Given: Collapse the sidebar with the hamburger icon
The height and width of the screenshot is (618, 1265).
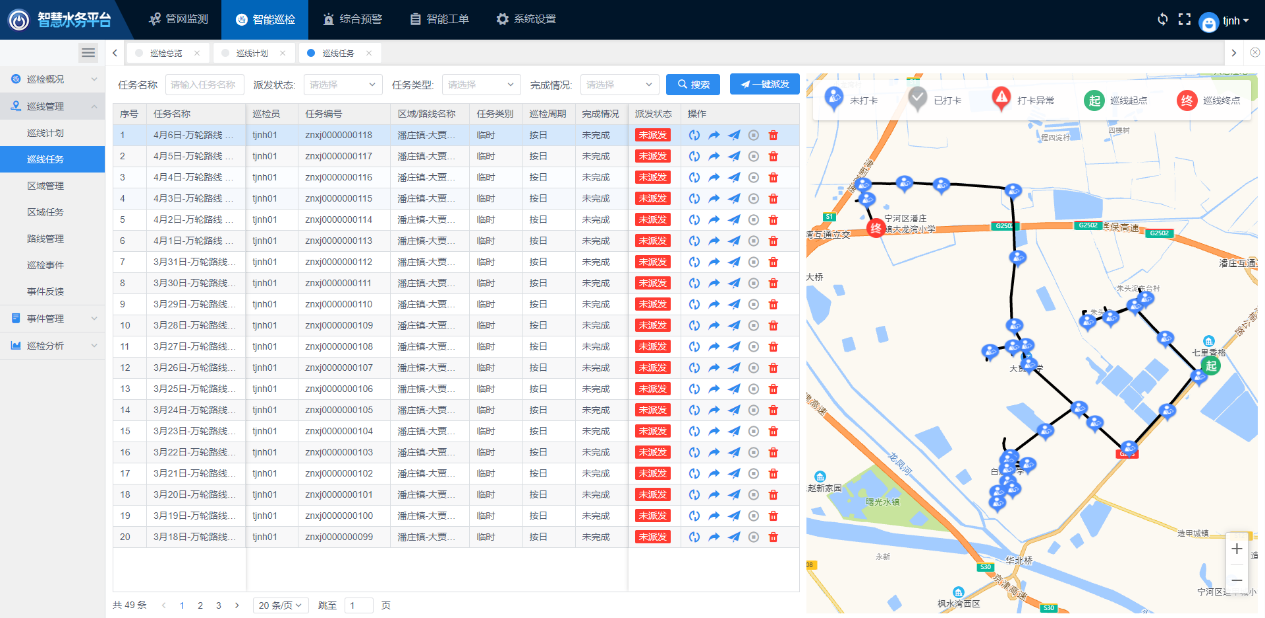Looking at the screenshot, I should pos(88,53).
